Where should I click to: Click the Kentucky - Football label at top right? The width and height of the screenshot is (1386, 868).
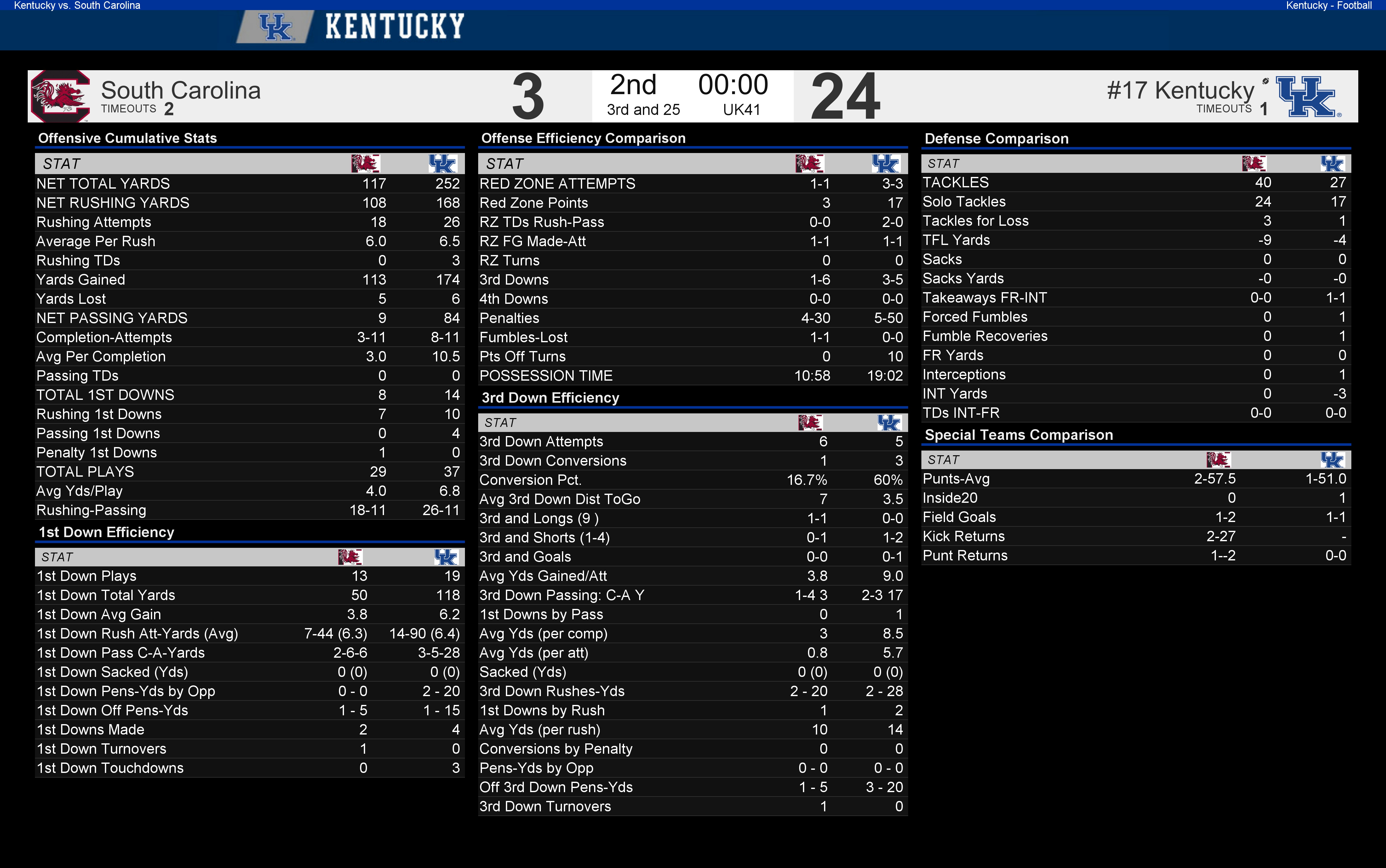click(1329, 6)
